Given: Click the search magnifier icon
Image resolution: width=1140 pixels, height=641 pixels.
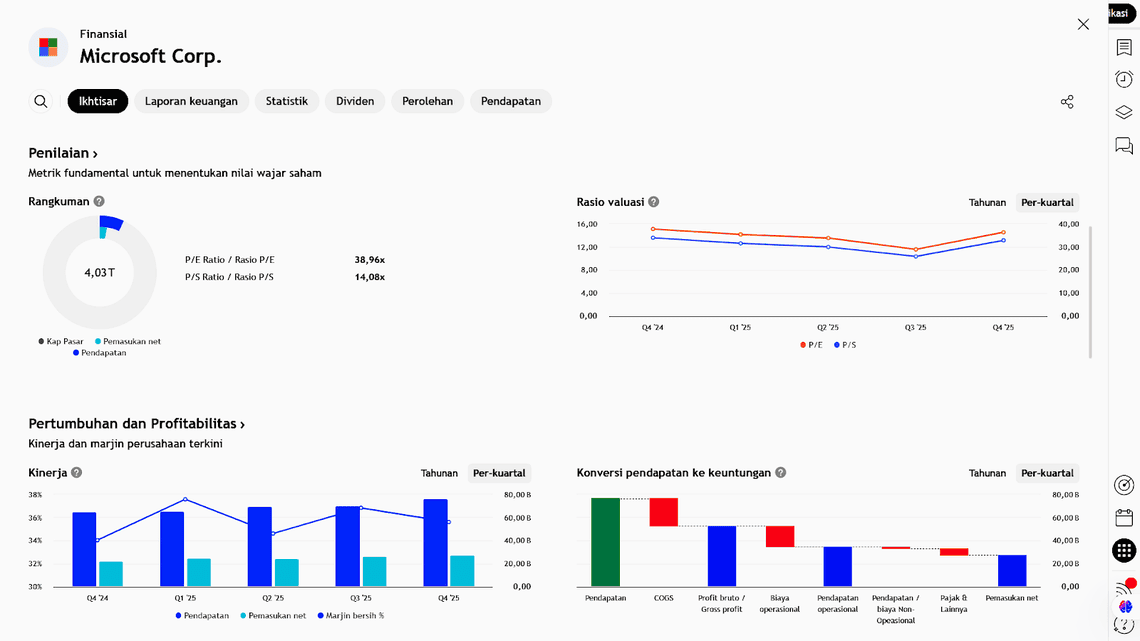Looking at the screenshot, I should pos(41,101).
